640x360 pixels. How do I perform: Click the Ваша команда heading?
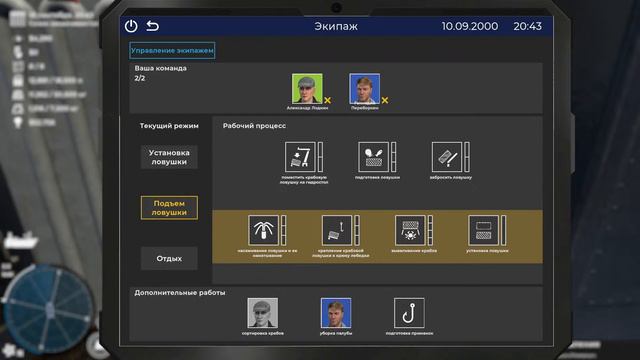pos(160,68)
